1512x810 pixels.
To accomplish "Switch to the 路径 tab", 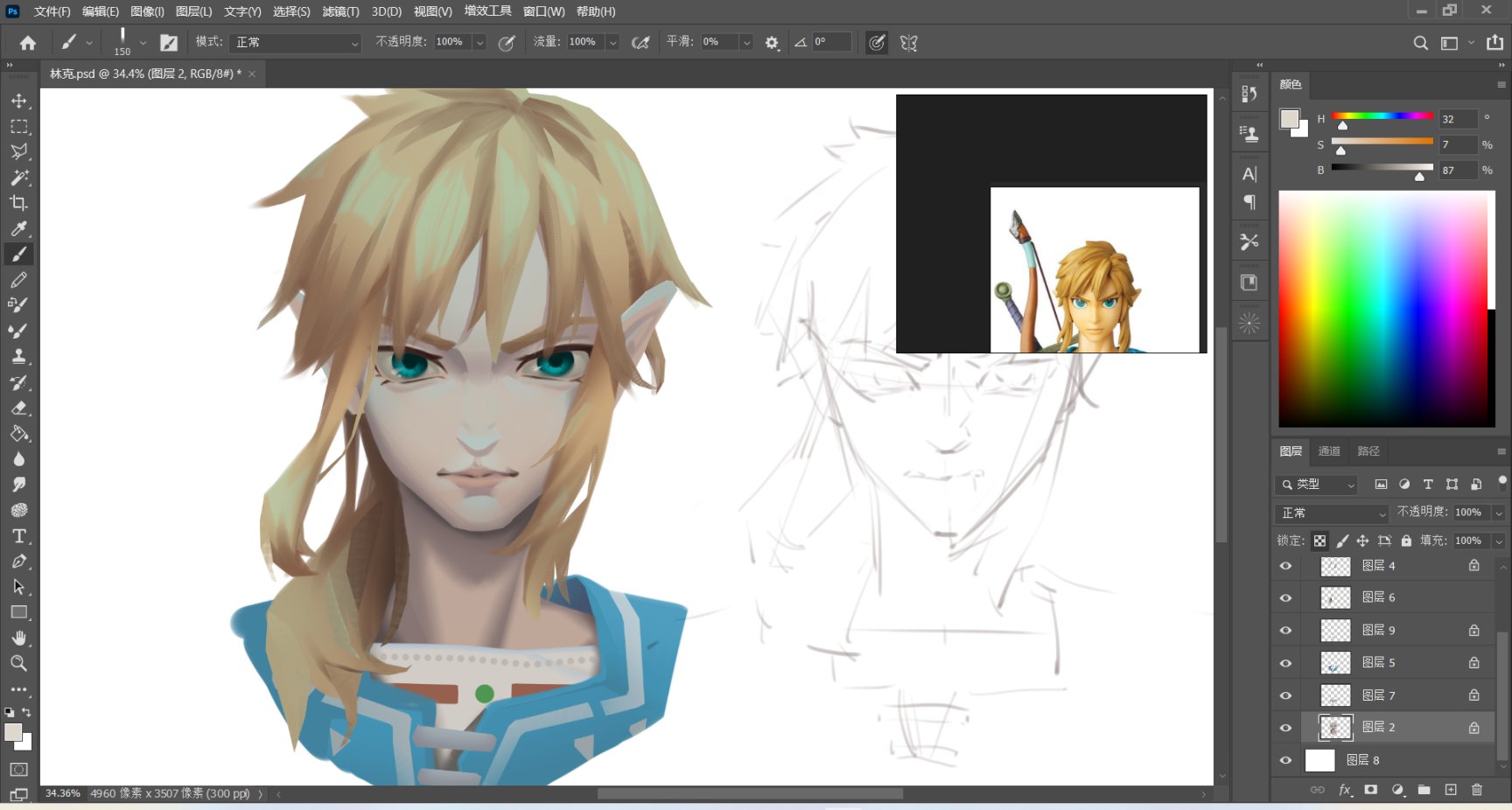I will point(1368,451).
